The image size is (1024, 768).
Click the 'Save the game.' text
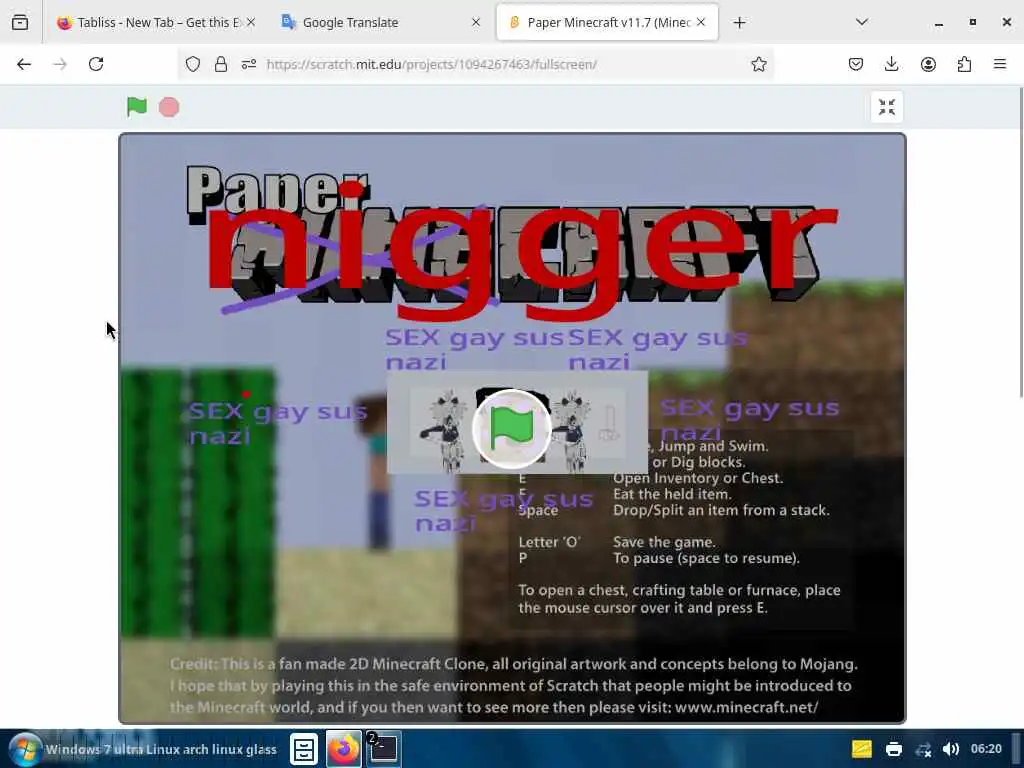pyautogui.click(x=664, y=542)
